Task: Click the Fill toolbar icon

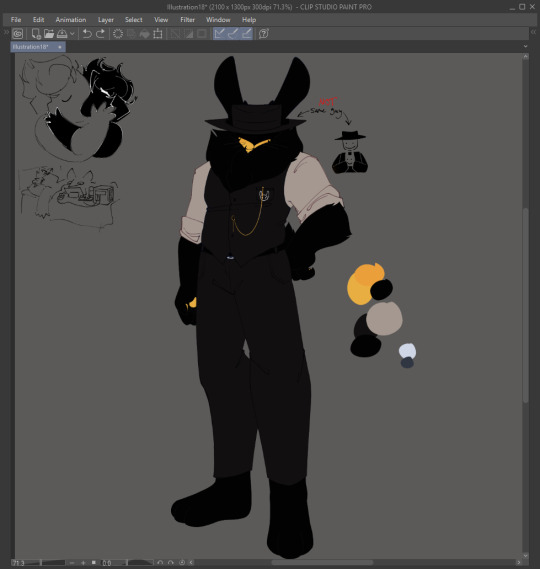Action: pos(144,34)
